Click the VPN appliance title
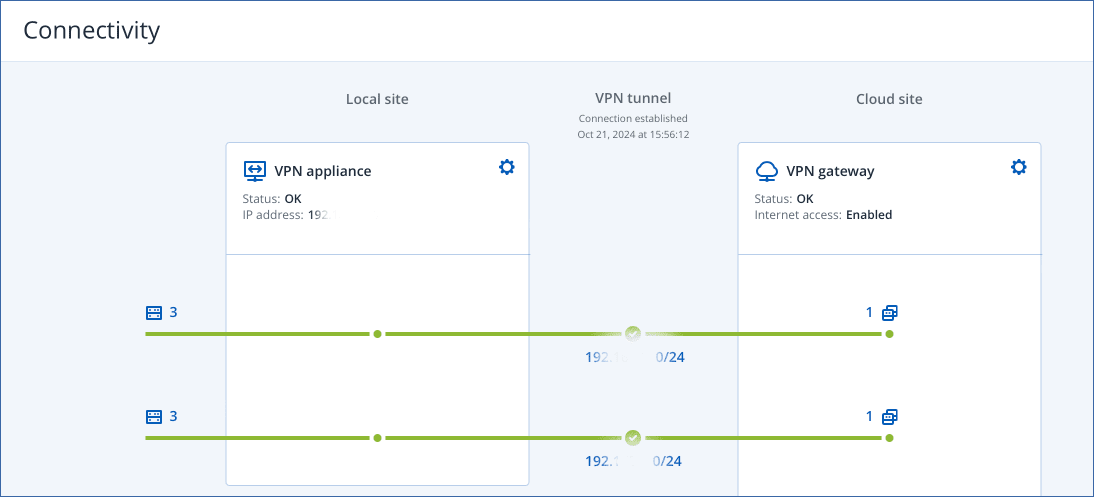 pos(322,171)
